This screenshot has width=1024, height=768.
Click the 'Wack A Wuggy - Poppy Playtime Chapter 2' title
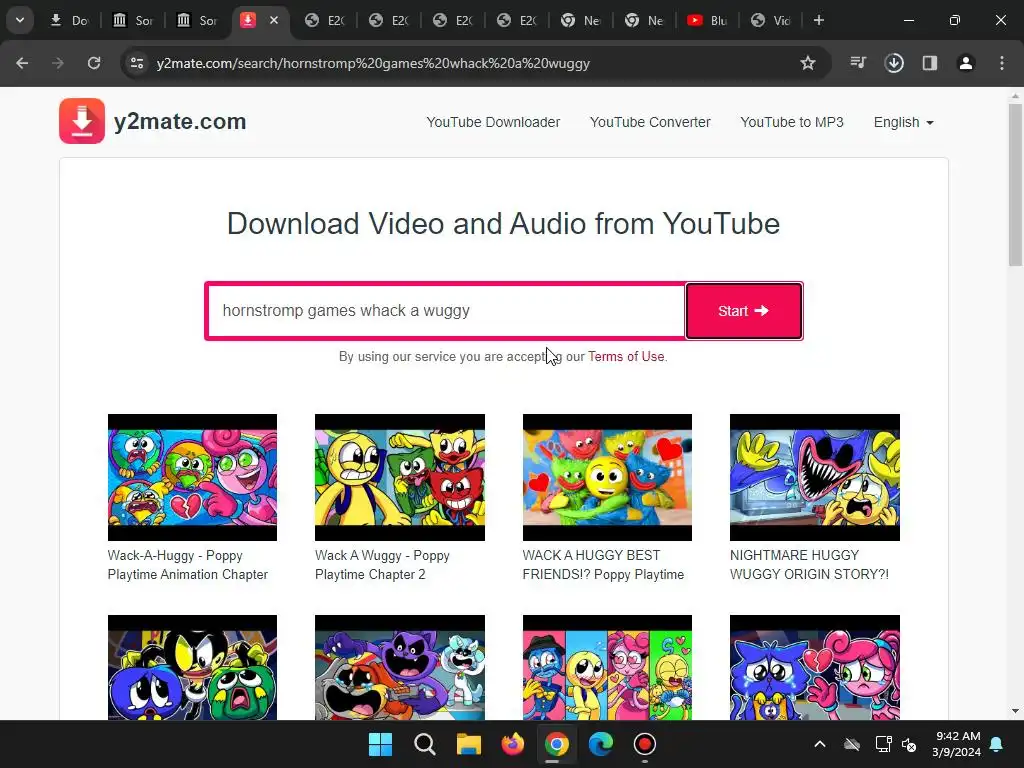click(382, 565)
